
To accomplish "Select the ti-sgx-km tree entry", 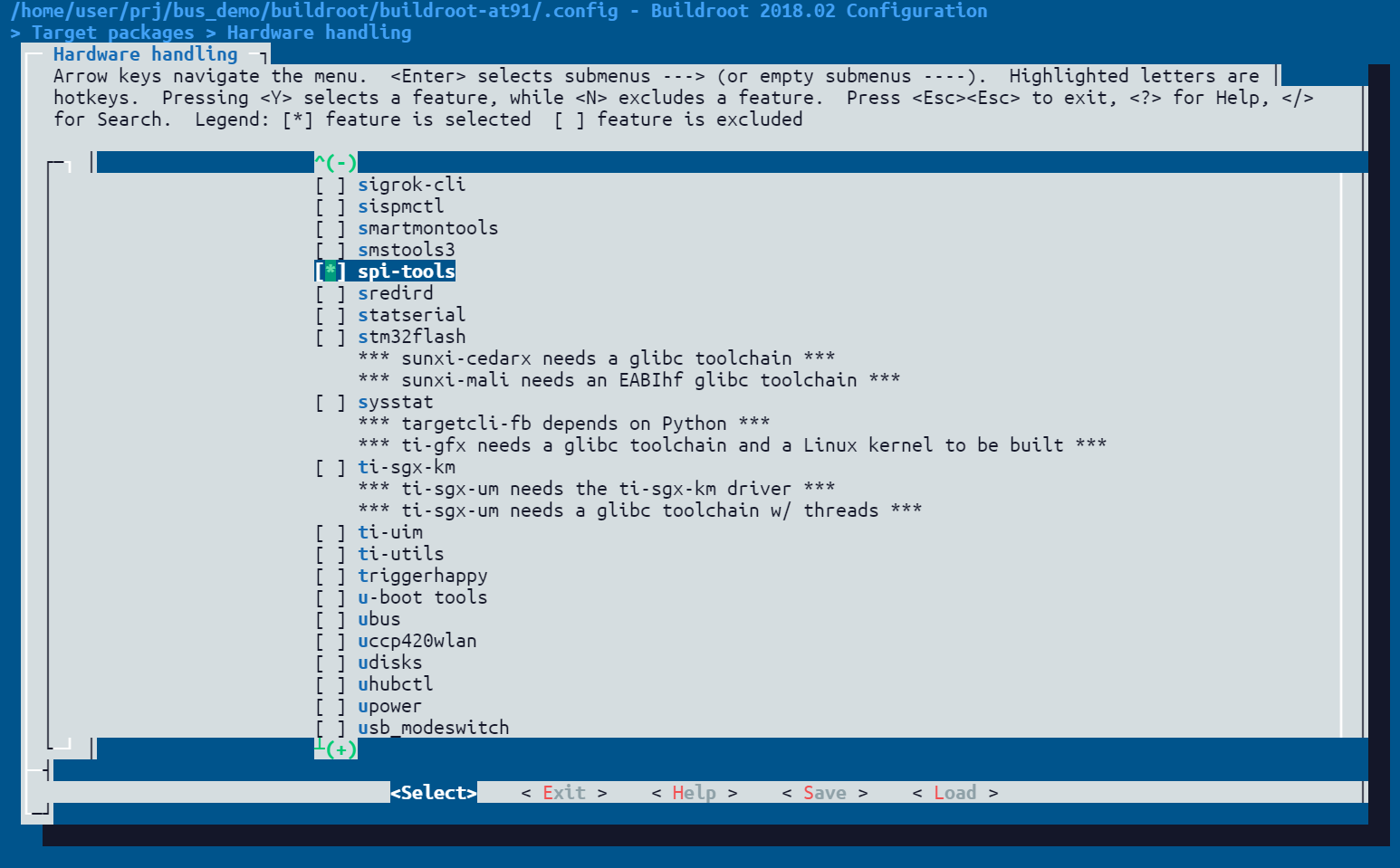I will (x=391, y=467).
